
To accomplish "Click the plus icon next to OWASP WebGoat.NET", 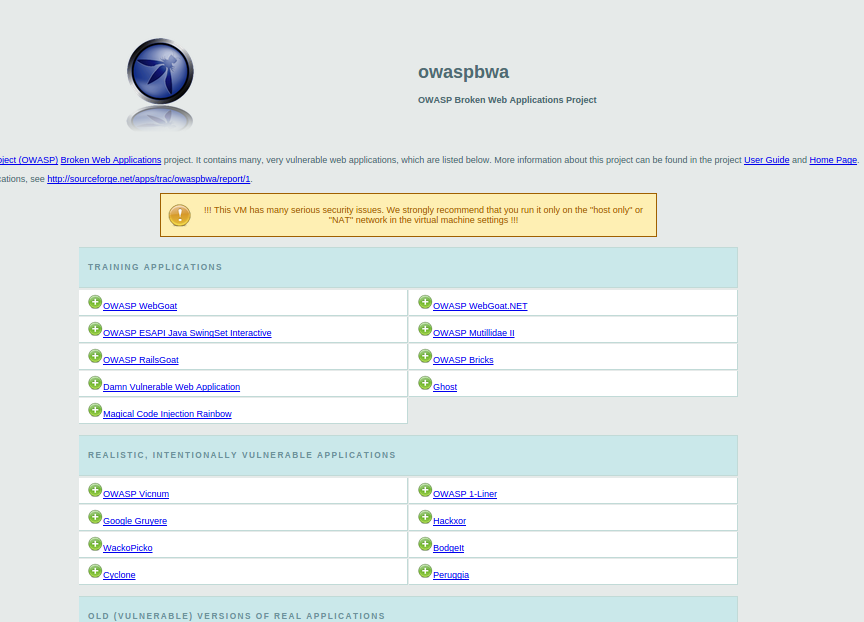I will [425, 302].
